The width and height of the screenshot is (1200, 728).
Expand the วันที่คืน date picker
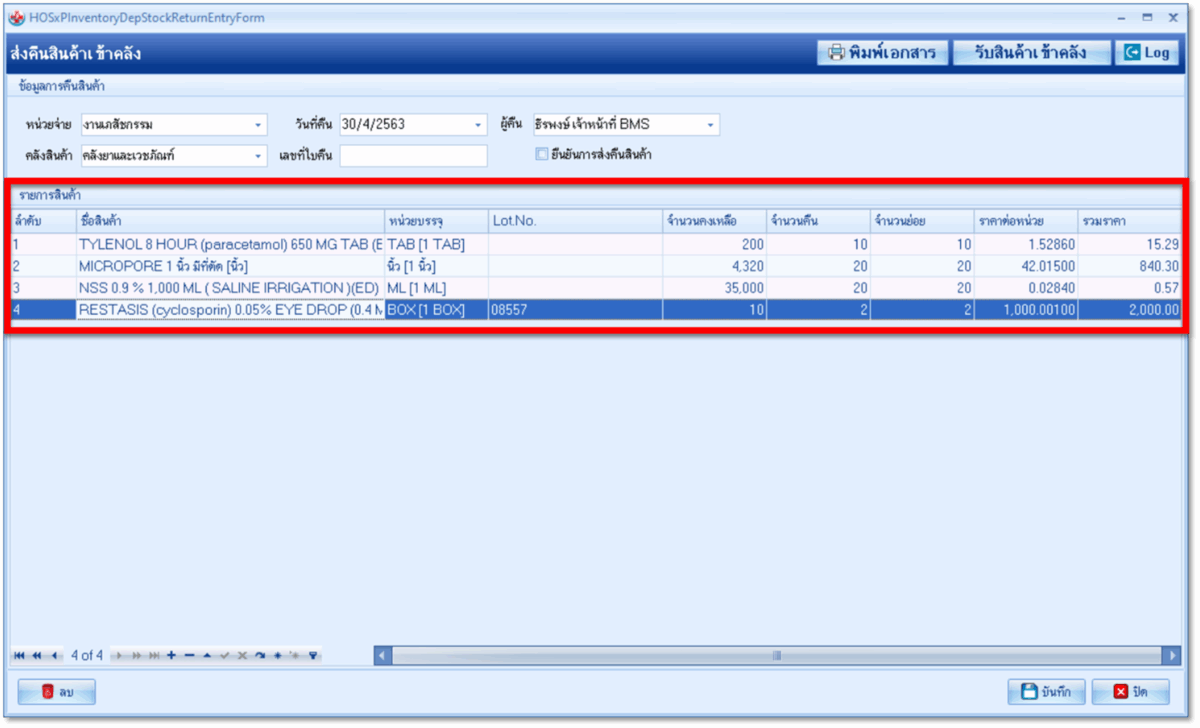pos(477,125)
